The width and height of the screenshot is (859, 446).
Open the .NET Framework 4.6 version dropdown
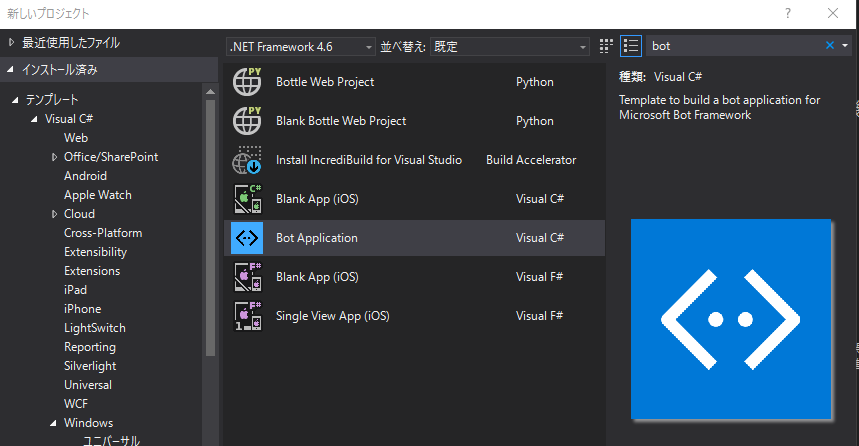301,47
